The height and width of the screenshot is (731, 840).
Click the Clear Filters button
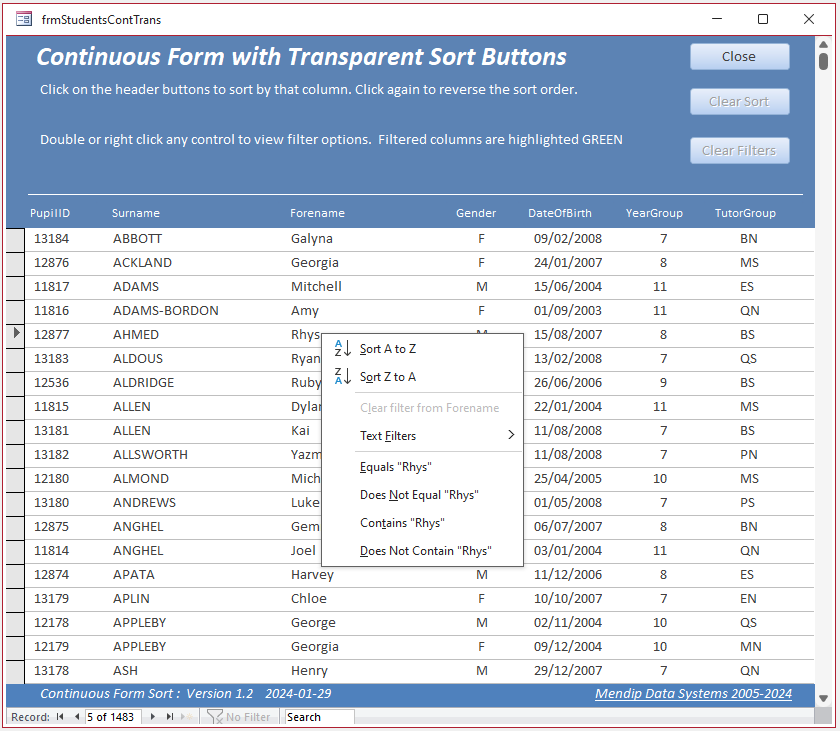click(739, 150)
